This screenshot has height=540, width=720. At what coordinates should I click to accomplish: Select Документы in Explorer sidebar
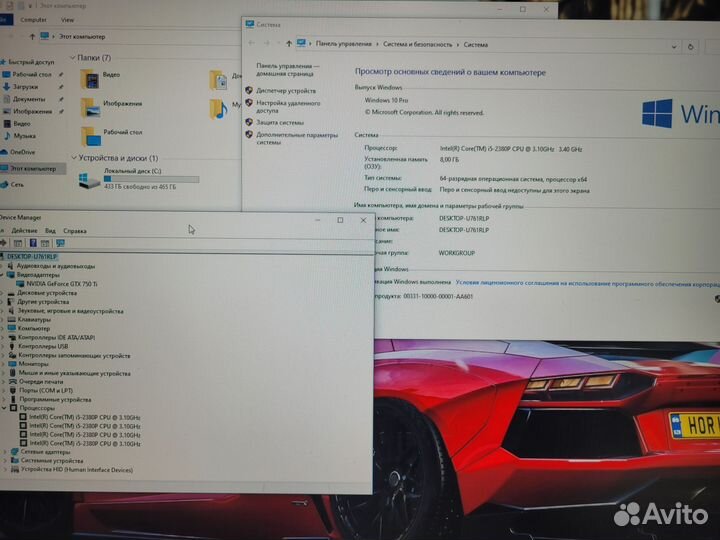tap(24, 99)
